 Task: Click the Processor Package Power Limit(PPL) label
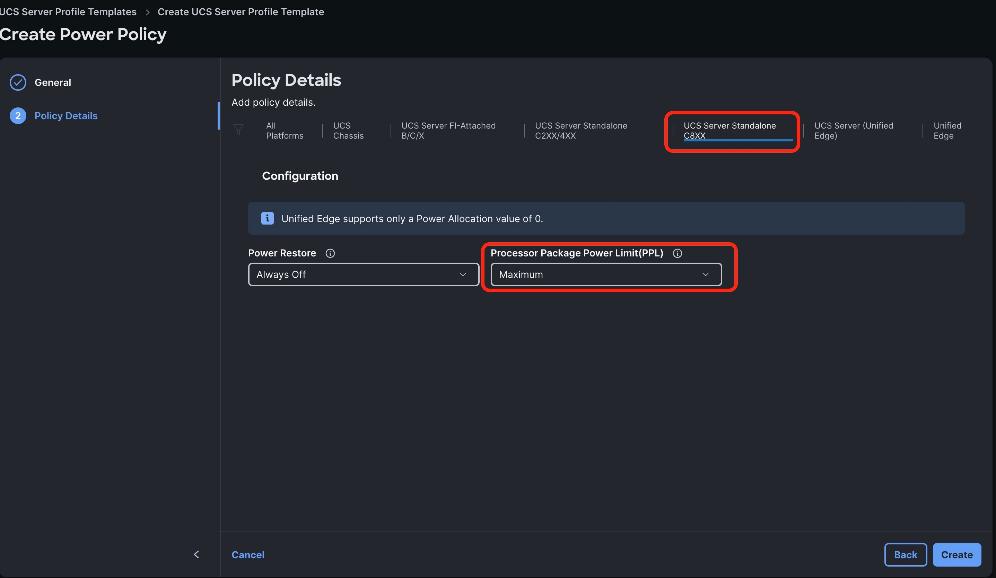click(x=577, y=253)
